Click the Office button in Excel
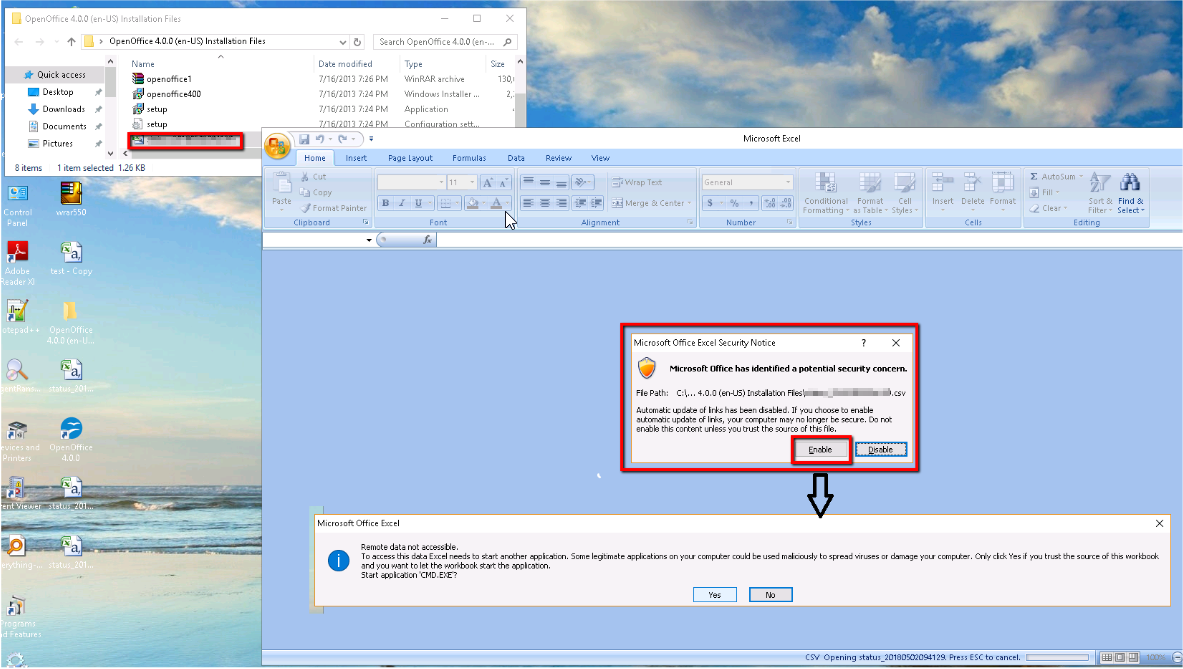The width and height of the screenshot is (1183, 669). click(278, 146)
